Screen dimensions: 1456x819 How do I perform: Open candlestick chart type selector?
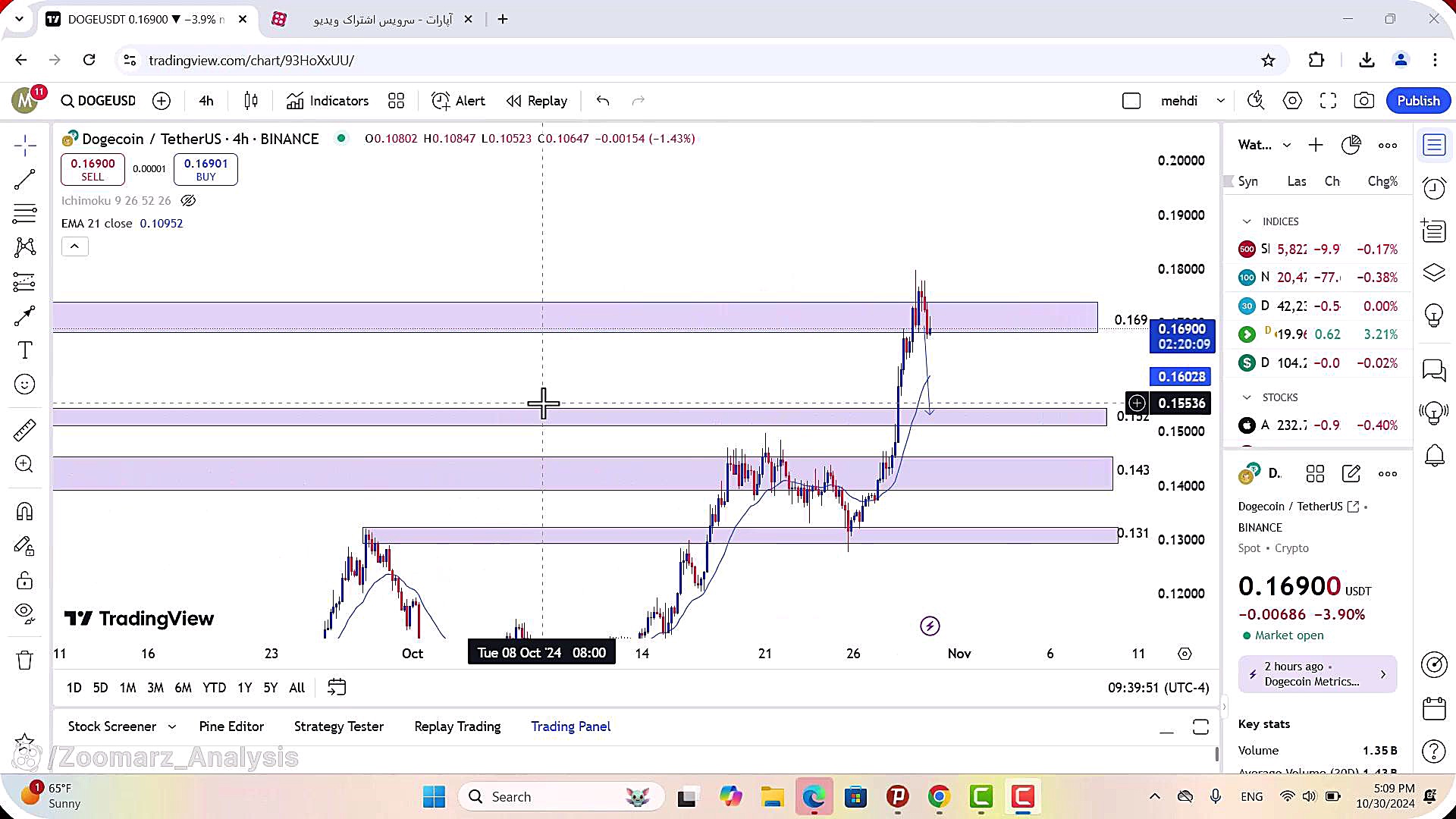pyautogui.click(x=251, y=101)
